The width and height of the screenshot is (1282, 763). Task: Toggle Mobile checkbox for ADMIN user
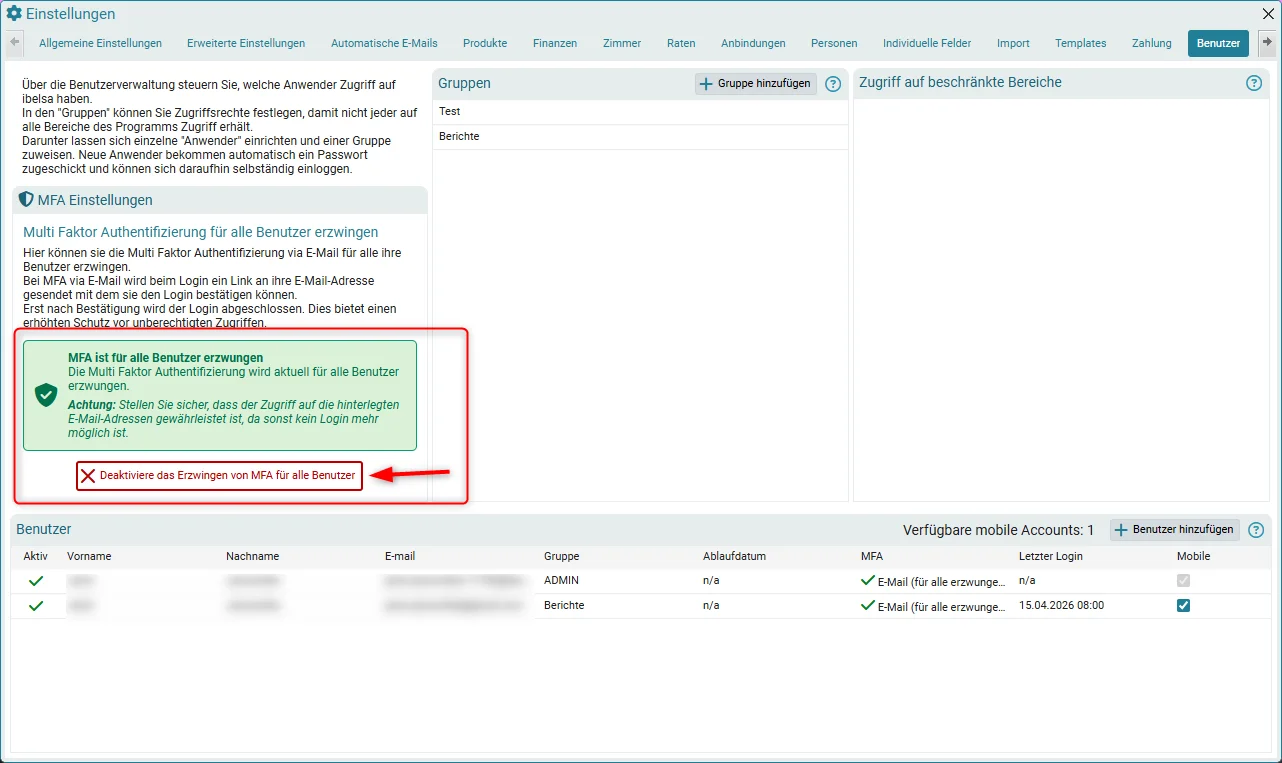[1184, 581]
